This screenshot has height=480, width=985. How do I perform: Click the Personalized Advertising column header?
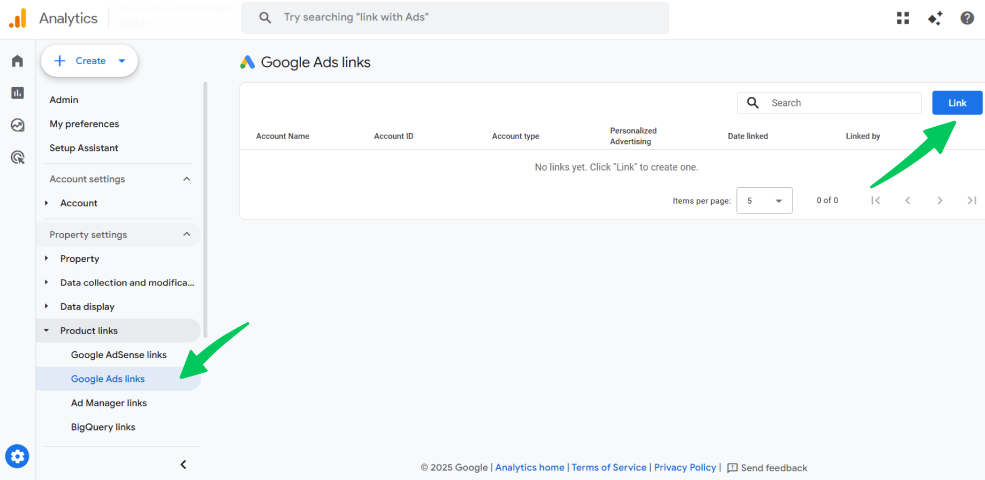coord(633,136)
